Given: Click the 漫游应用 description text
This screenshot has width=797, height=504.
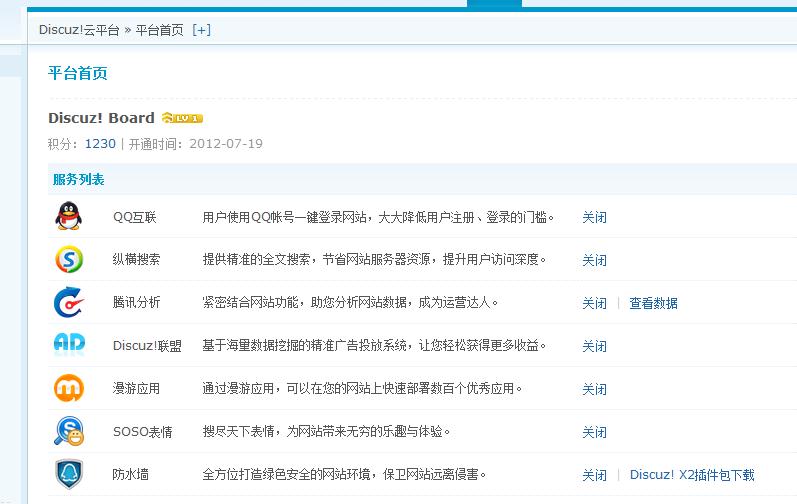Looking at the screenshot, I should pos(362,389).
